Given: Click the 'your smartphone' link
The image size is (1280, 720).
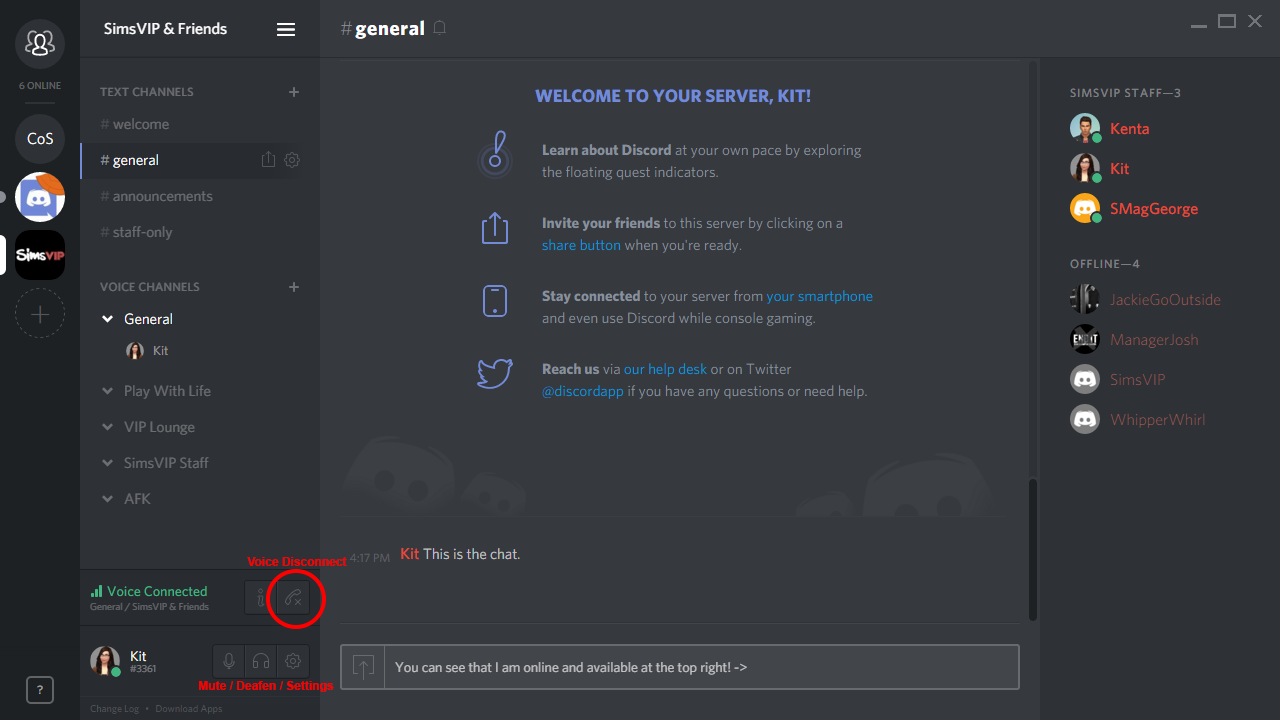Looking at the screenshot, I should pyautogui.click(x=819, y=296).
